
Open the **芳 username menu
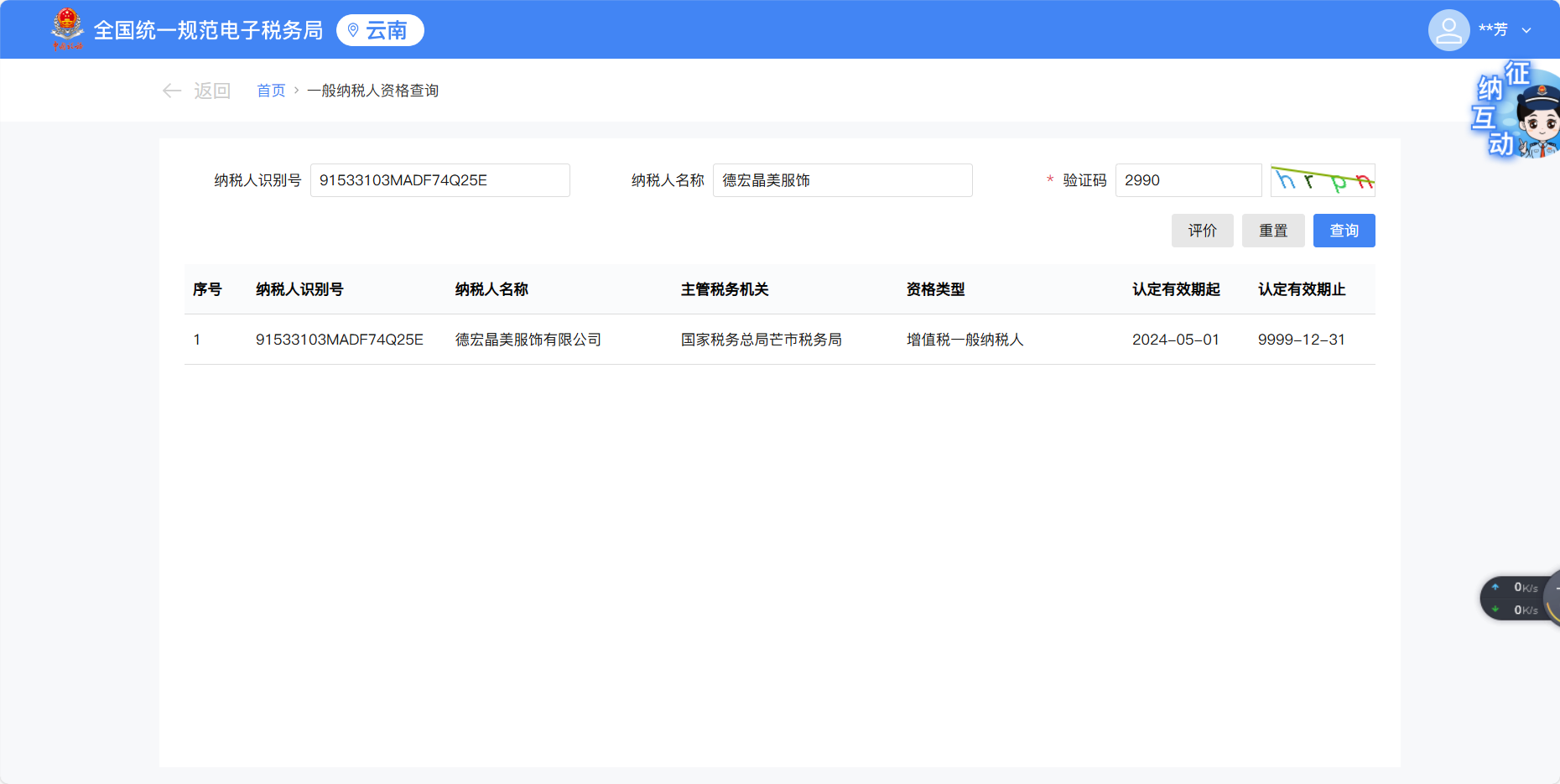[x=1493, y=30]
